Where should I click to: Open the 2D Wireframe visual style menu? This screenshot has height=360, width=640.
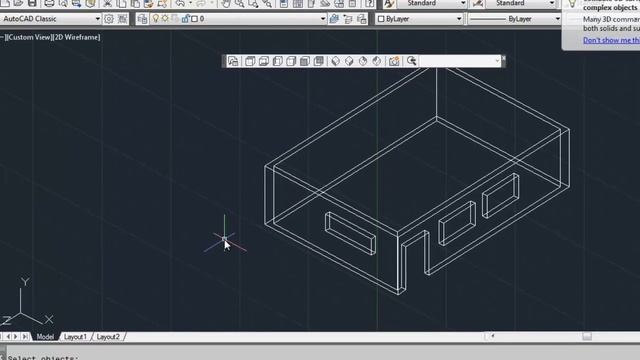coord(76,37)
